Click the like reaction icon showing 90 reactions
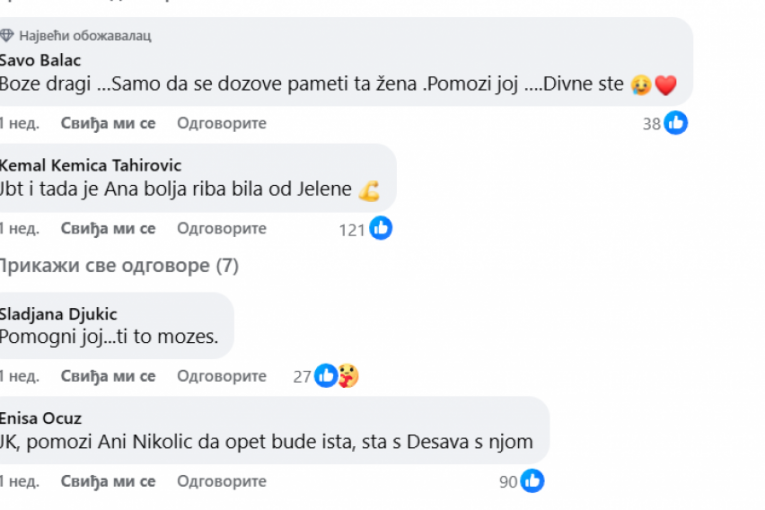The width and height of the screenshot is (765, 510). pyautogui.click(x=532, y=481)
